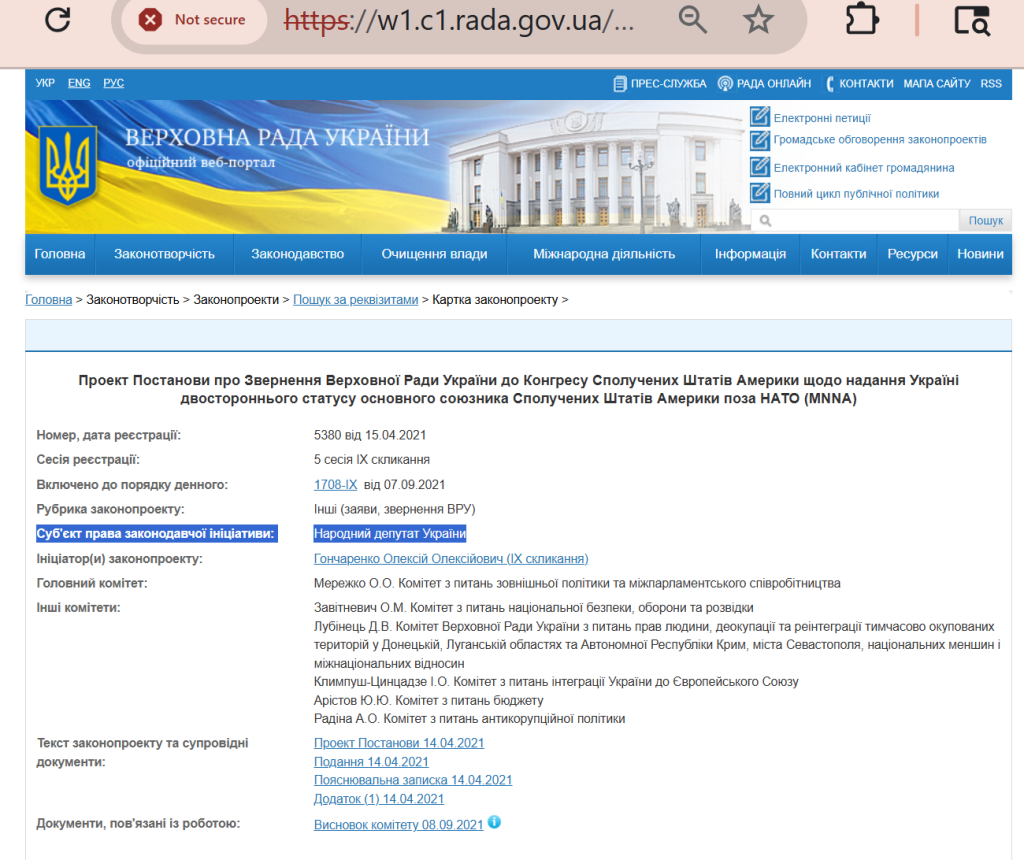
Task: Click the Електронні петиції edit icon
Action: 760,117
